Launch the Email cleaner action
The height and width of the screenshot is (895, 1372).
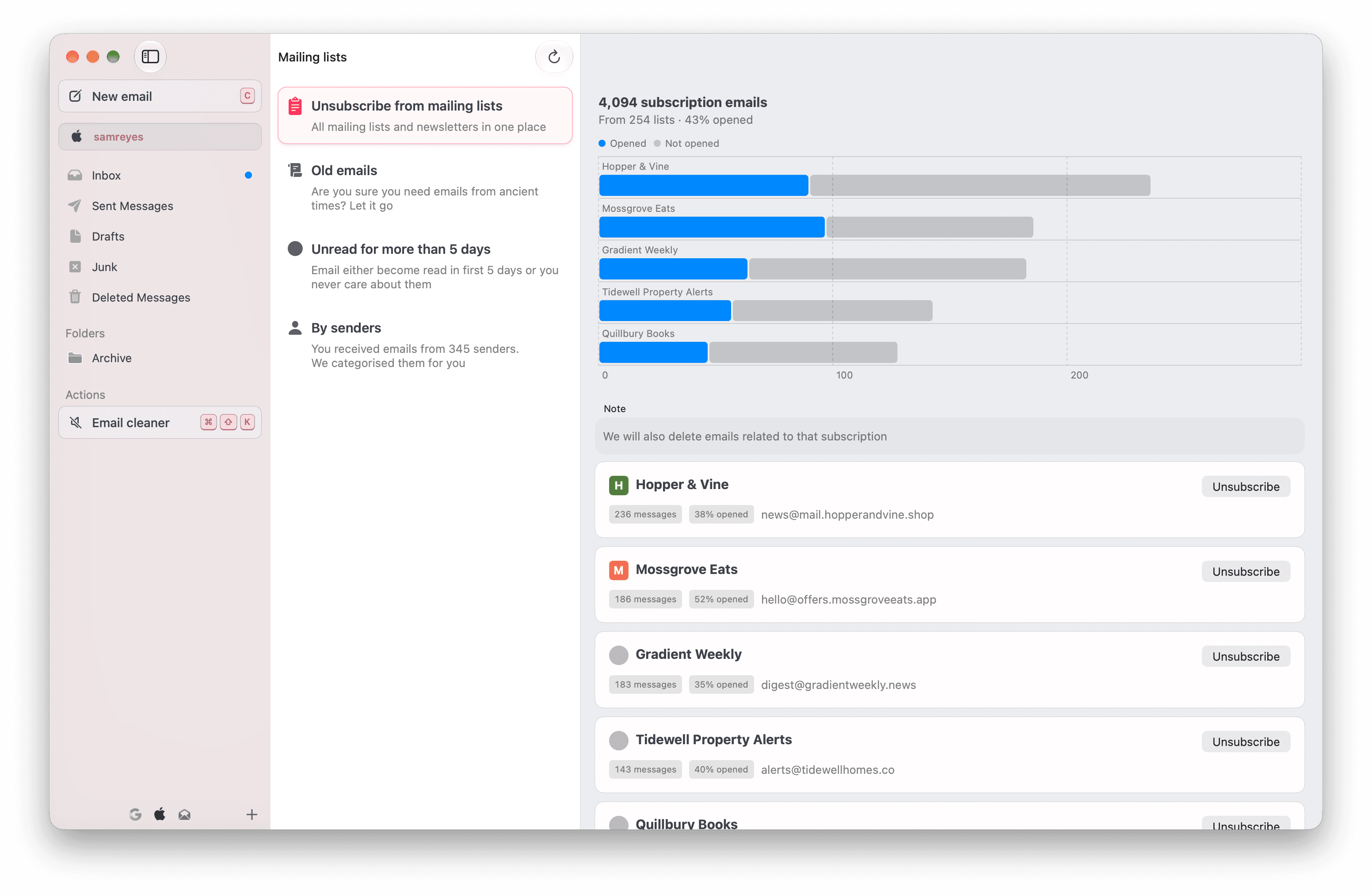pos(160,423)
